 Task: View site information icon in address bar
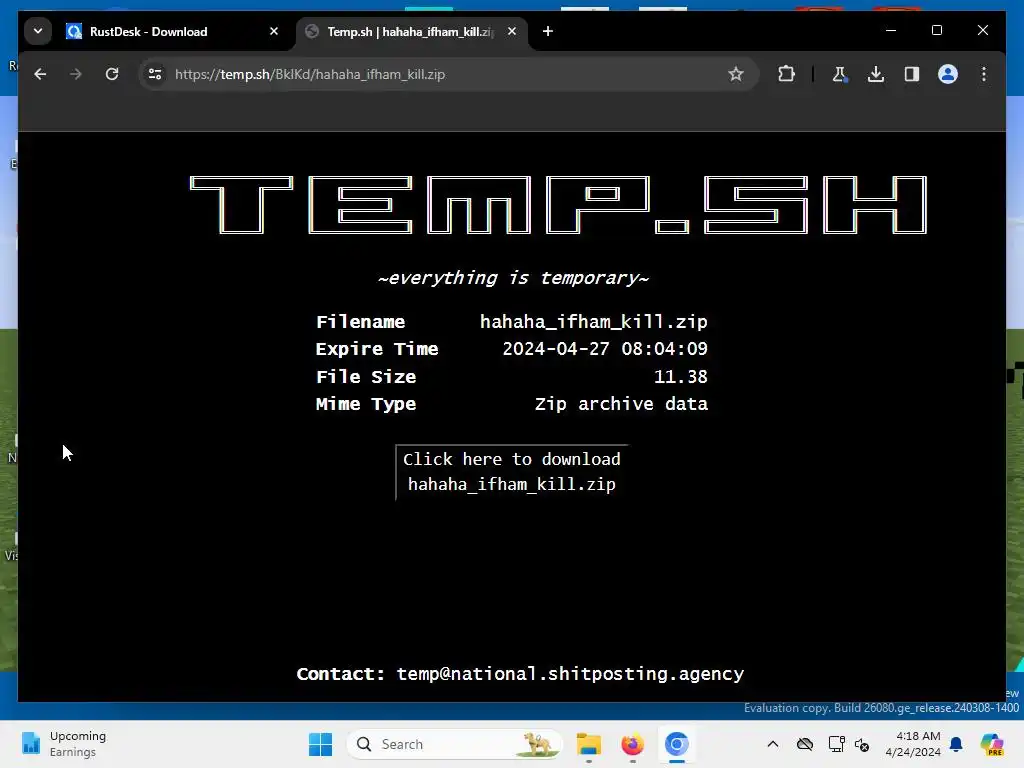(155, 74)
